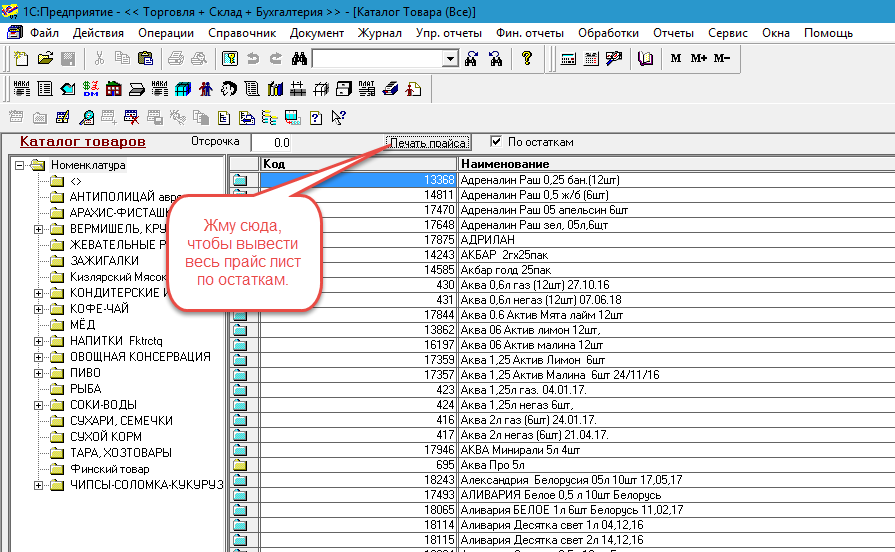
Task: Select row АДРИЛАН with code 17875
Action: [562, 240]
